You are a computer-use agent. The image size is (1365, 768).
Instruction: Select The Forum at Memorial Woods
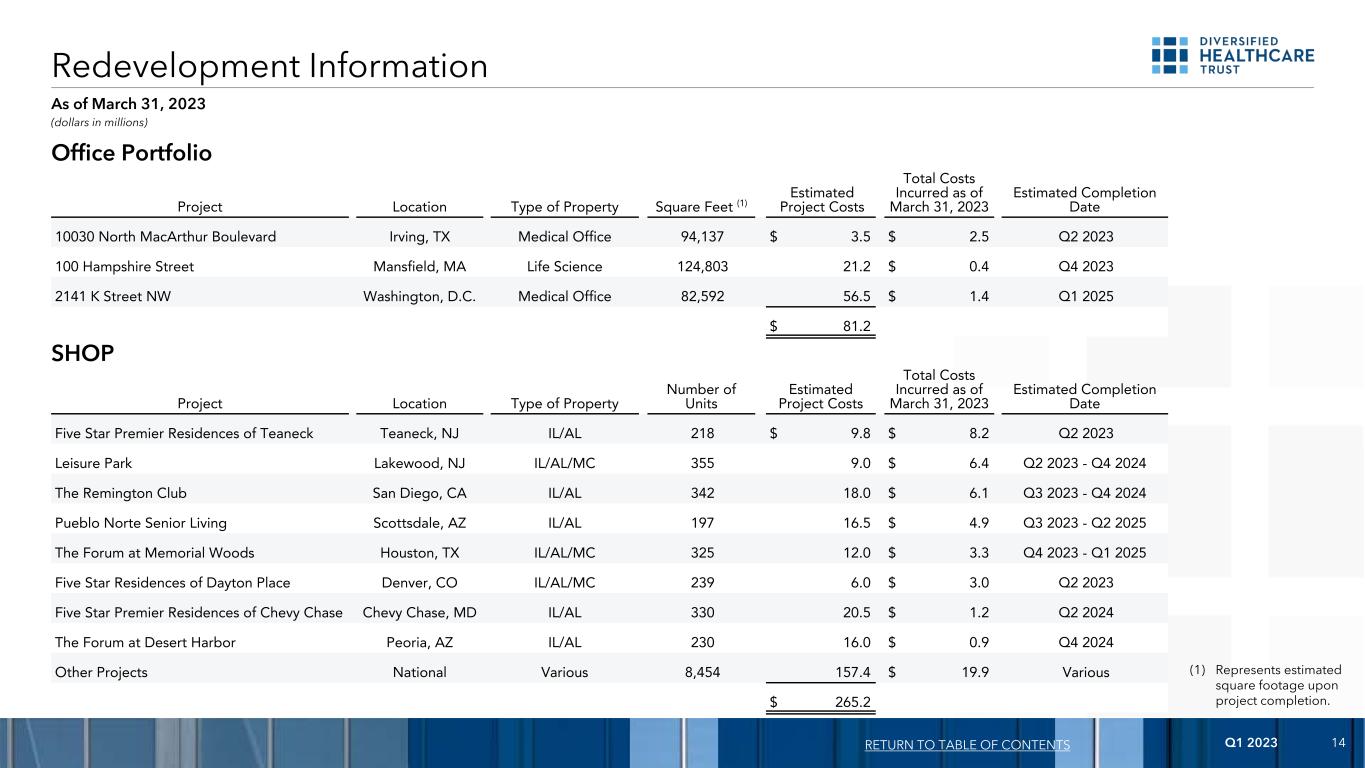(x=155, y=553)
